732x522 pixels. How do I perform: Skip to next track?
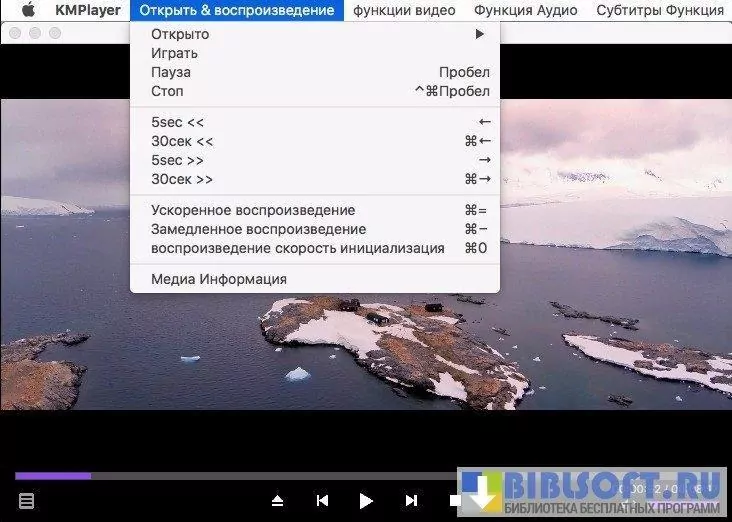pos(411,501)
